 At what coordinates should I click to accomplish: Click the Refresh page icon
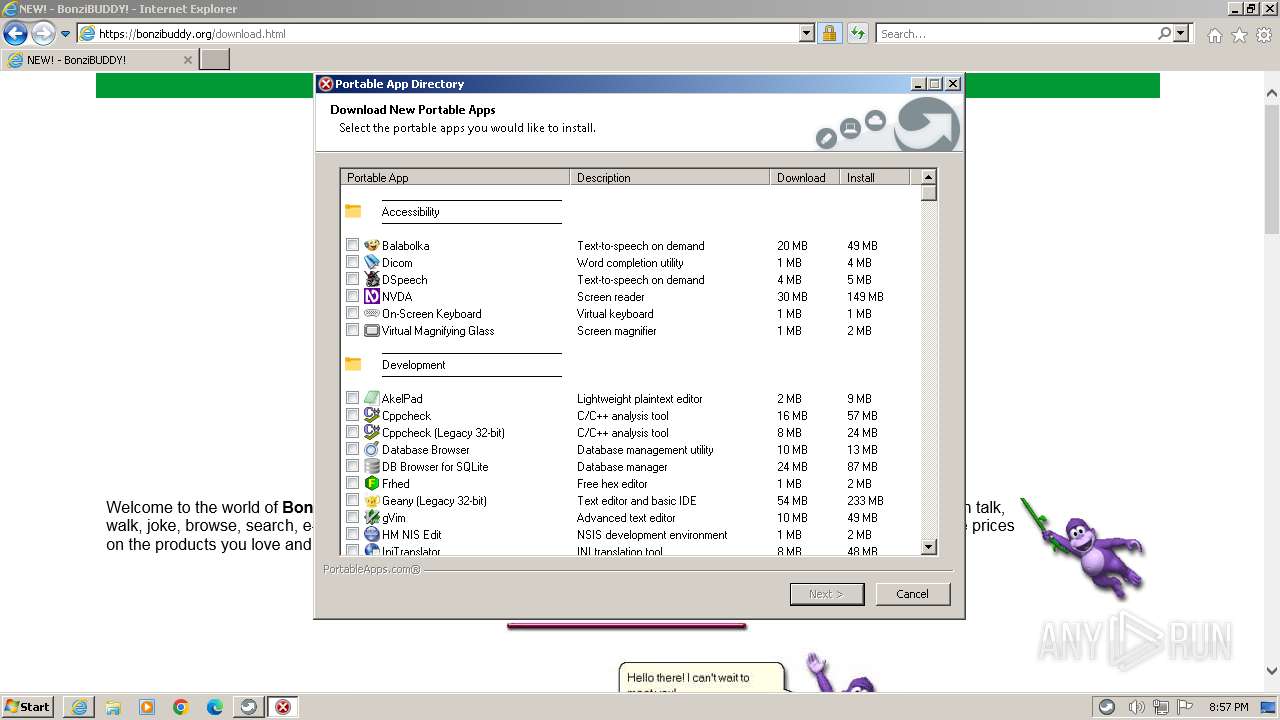click(857, 34)
